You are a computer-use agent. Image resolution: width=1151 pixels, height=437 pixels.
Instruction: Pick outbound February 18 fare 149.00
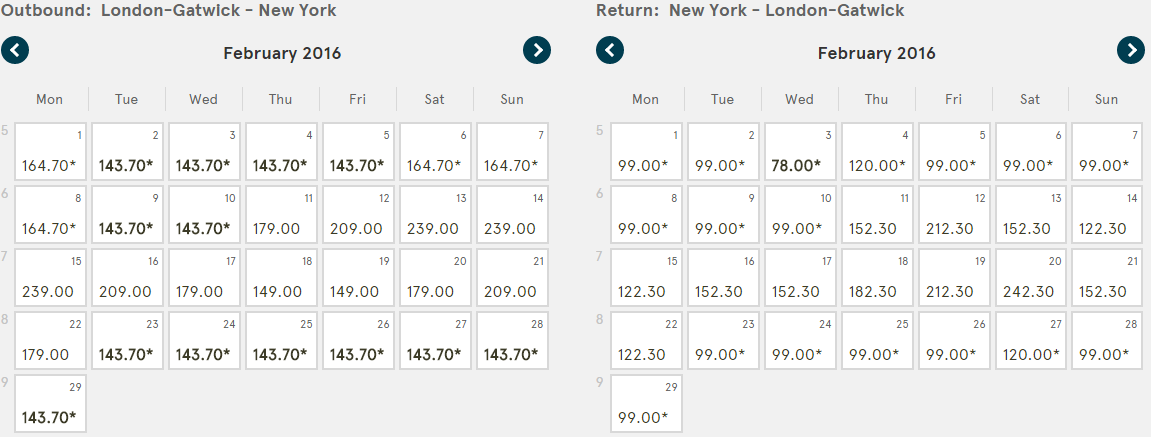coord(282,278)
